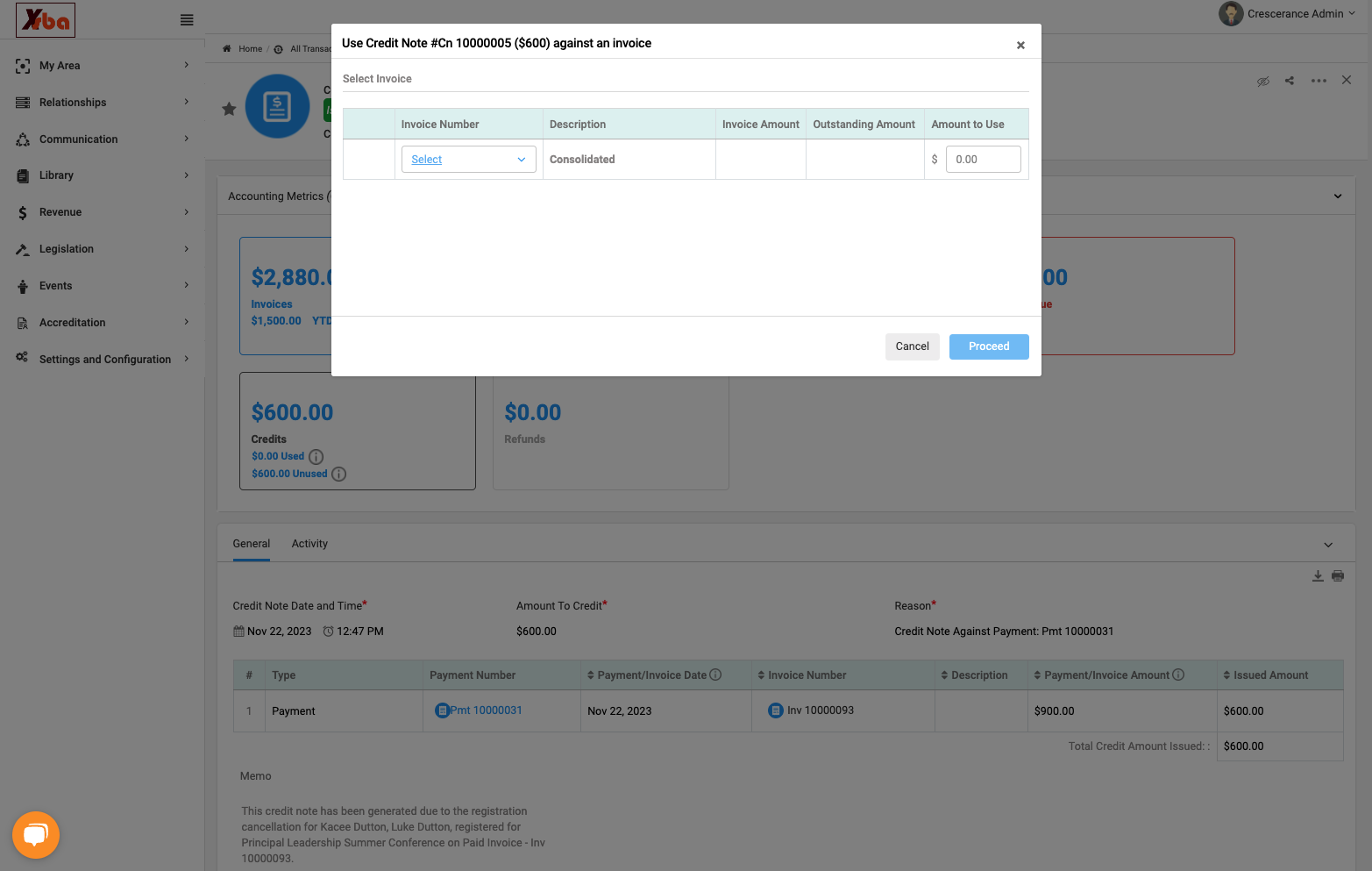This screenshot has height=871, width=1372.
Task: Click the Amount to Use input field
Action: 984,160
